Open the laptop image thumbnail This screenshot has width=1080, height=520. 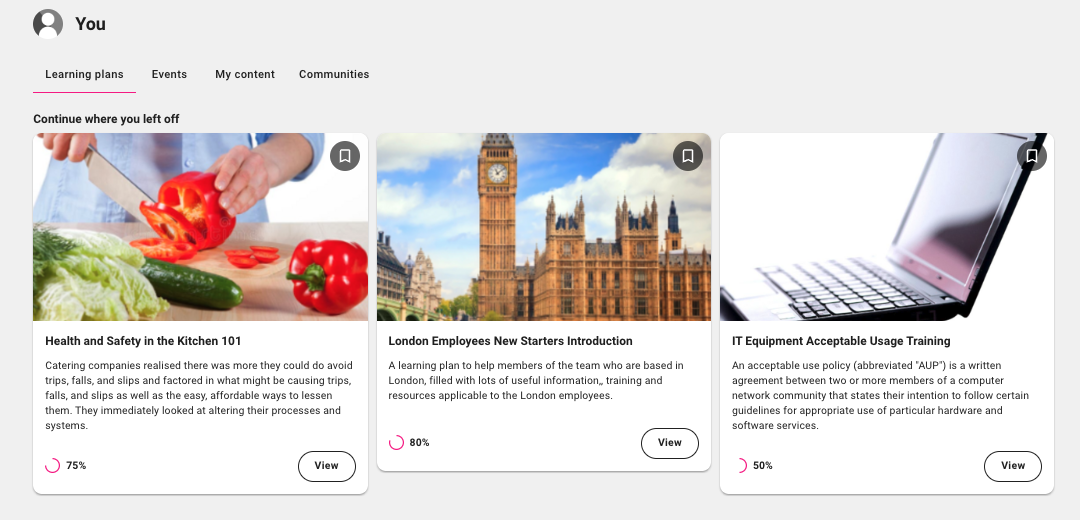[x=887, y=227]
